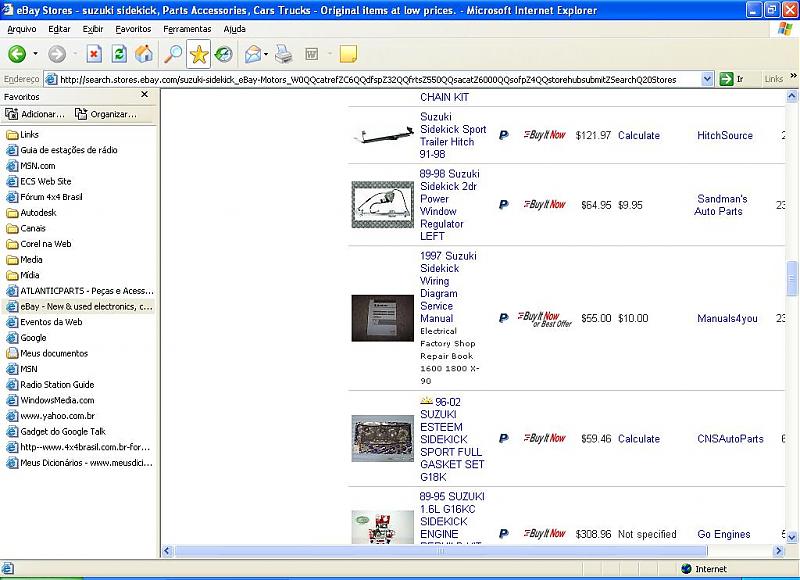Open the ATLANTICPARTS favorite
This screenshot has width=800, height=580.
point(80,291)
